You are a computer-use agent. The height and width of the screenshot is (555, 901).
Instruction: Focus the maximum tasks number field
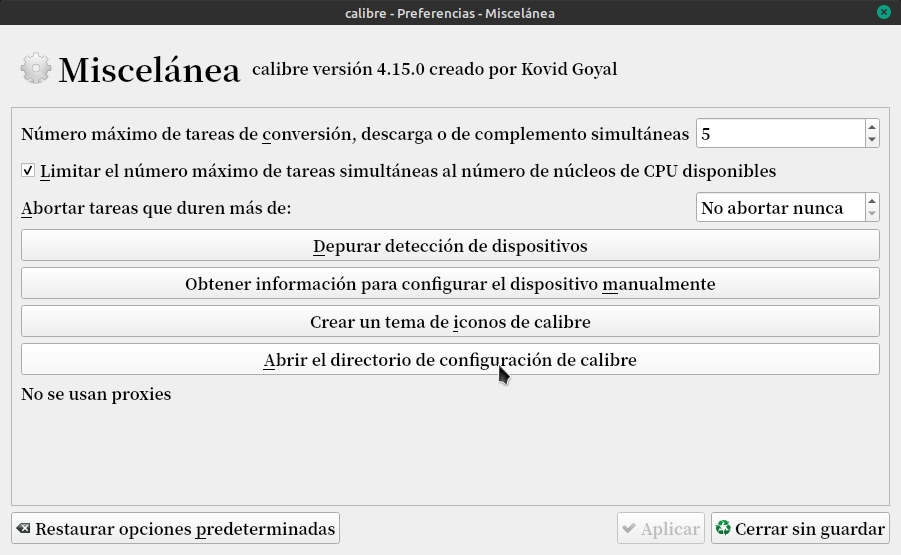pos(780,133)
